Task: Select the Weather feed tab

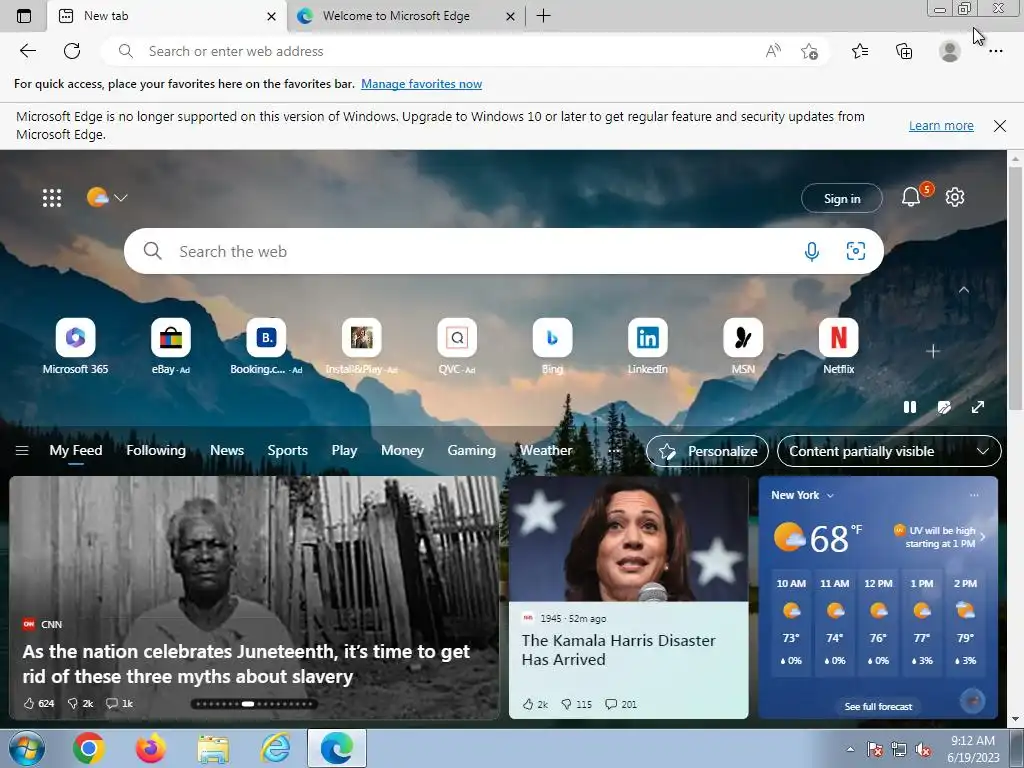Action: pyautogui.click(x=545, y=451)
